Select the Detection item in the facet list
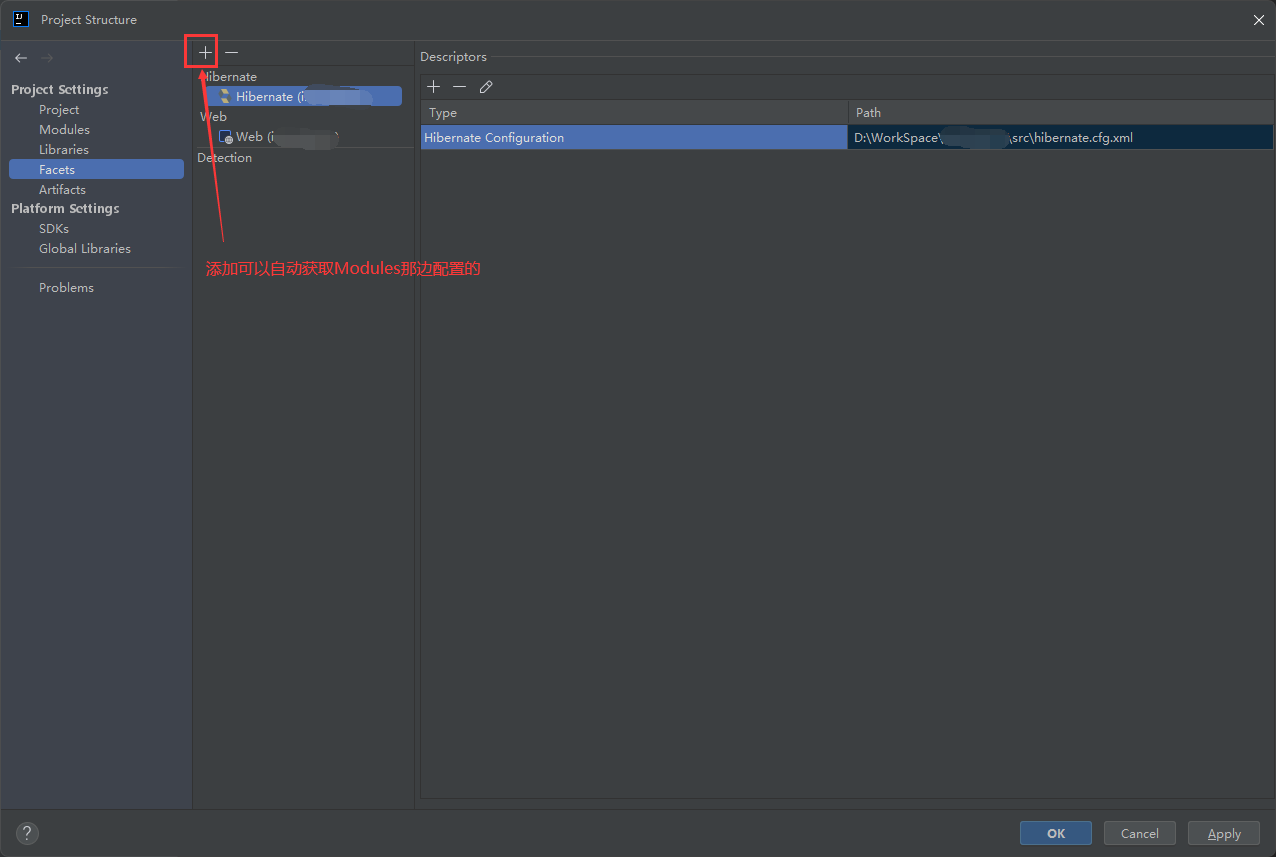The image size is (1276, 857). (225, 158)
